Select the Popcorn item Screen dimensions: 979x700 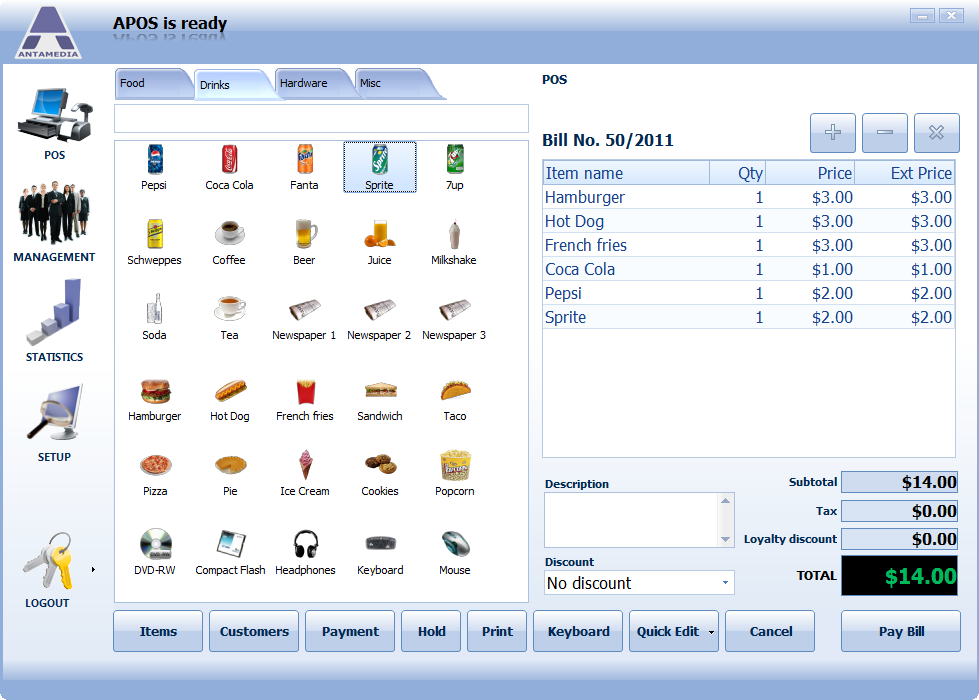[x=455, y=475]
